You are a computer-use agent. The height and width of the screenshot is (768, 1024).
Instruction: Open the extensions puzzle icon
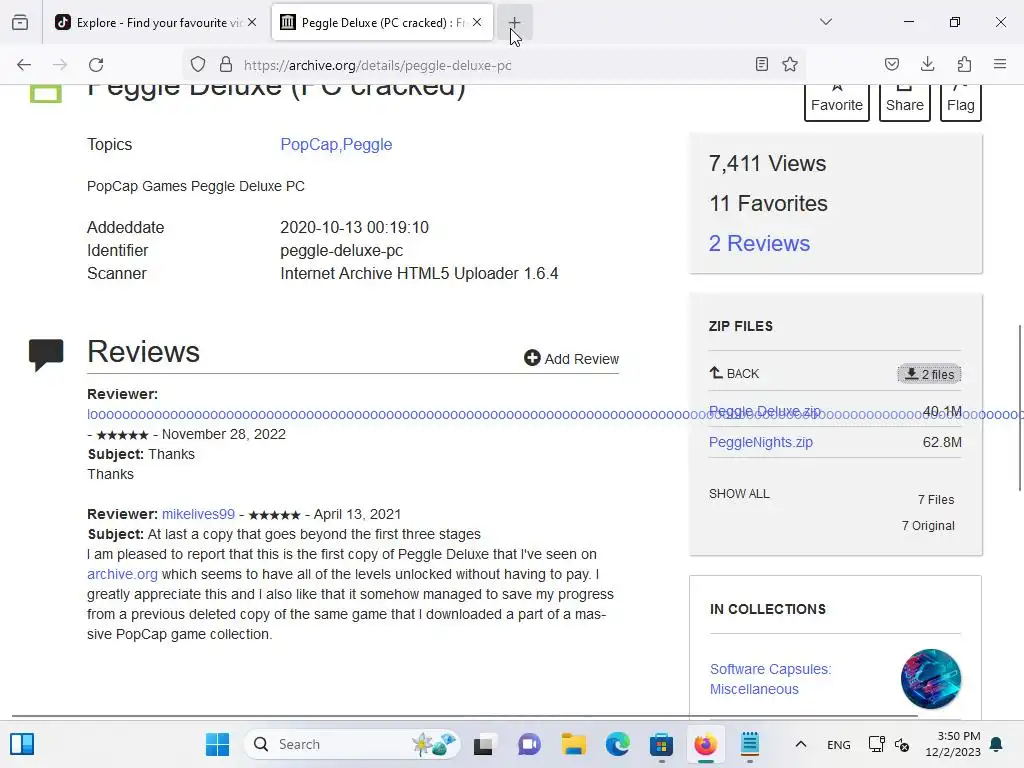964,64
